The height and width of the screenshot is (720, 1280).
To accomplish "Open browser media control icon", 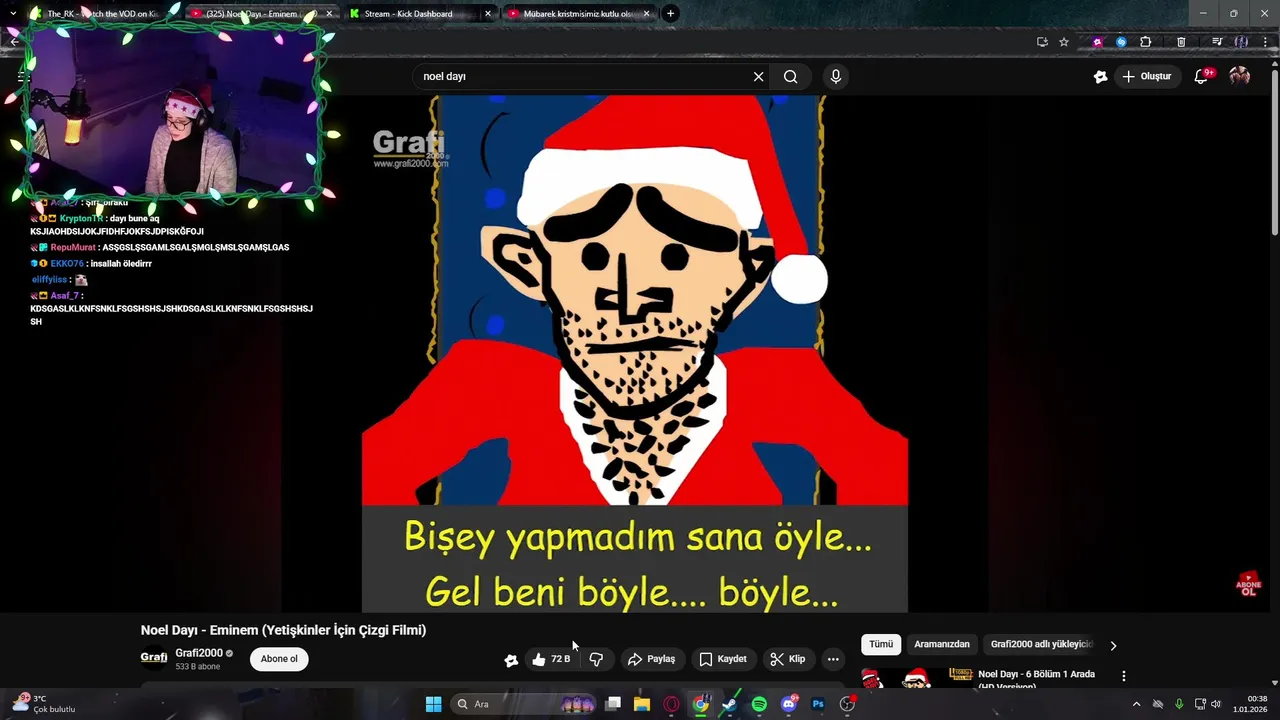I will point(1217,42).
